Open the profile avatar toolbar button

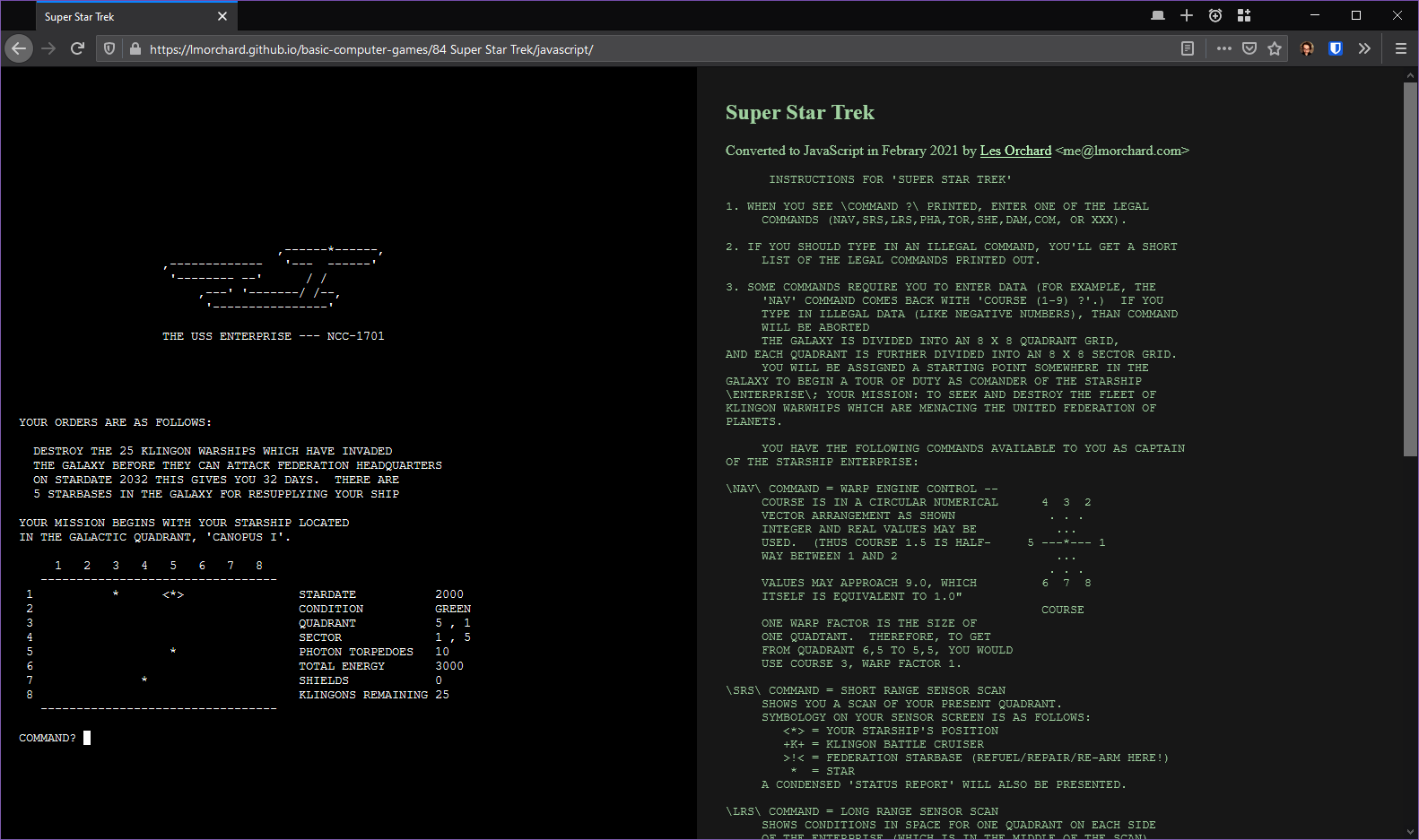[1307, 48]
